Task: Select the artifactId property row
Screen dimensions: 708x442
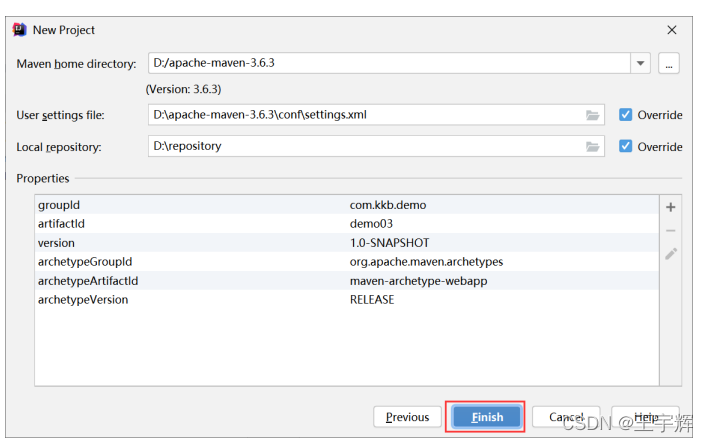Action: pos(346,223)
